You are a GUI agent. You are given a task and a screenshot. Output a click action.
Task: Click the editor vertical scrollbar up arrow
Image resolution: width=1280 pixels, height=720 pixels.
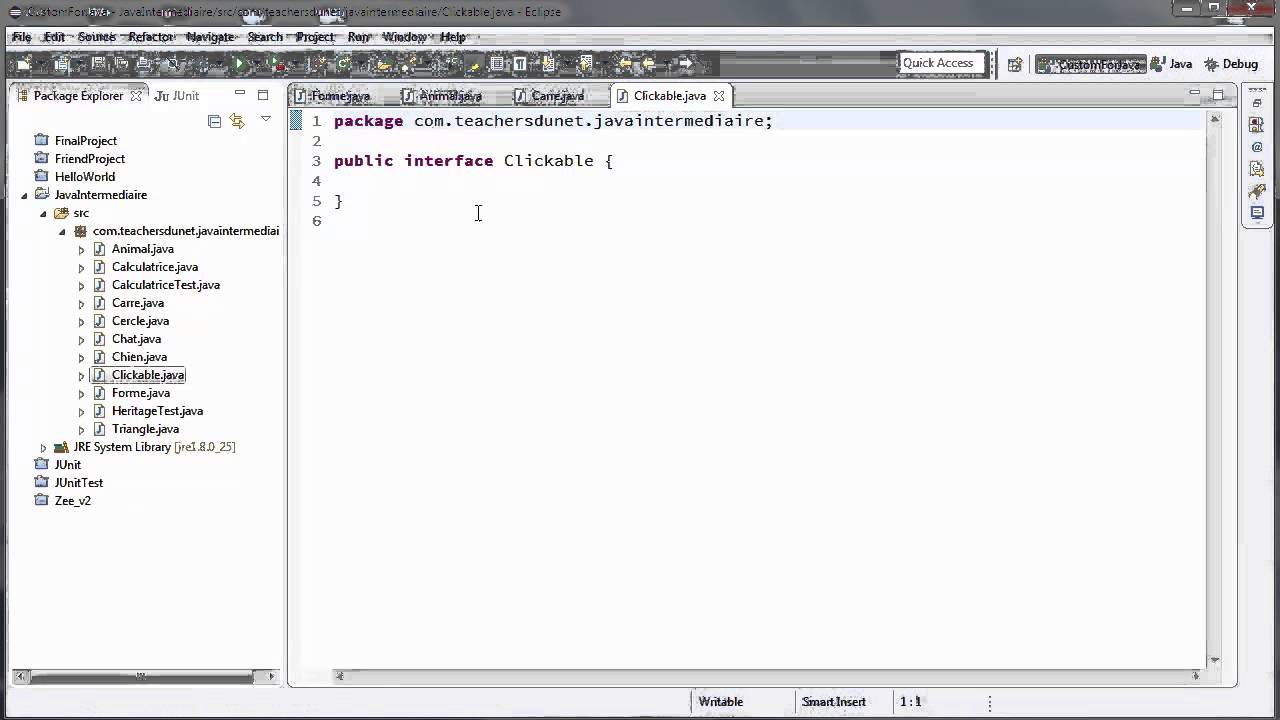(1215, 118)
